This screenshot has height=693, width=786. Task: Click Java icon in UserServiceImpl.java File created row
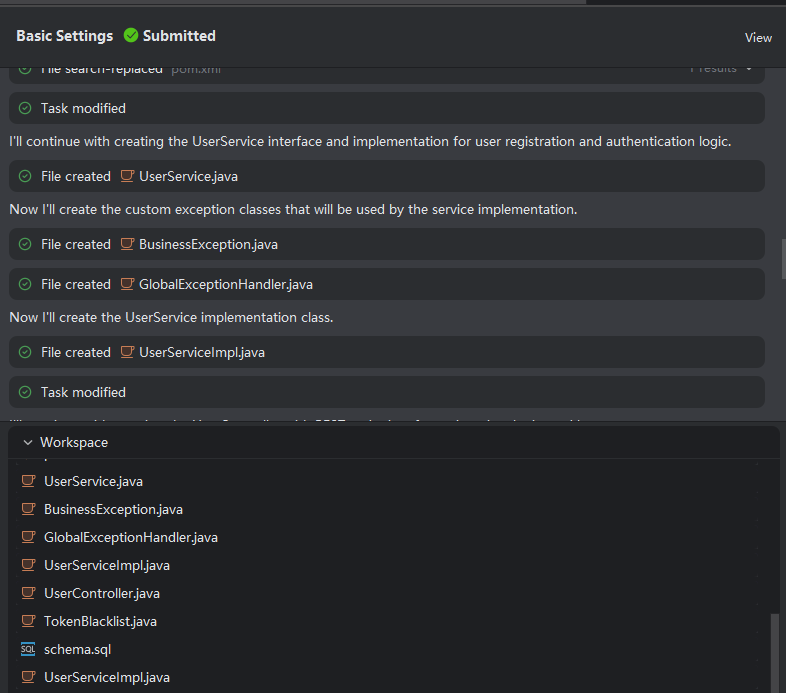(x=127, y=352)
